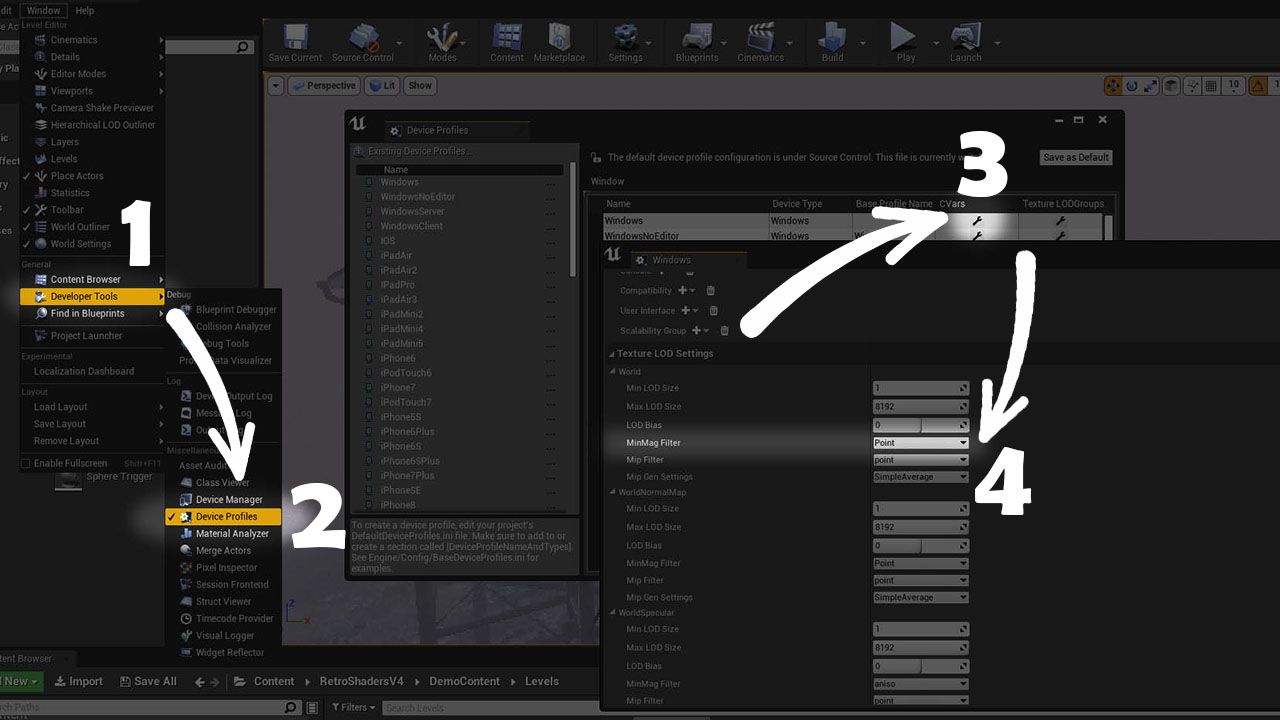Select Device Manager menu entry
Image resolution: width=1280 pixels, height=720 pixels.
pyautogui.click(x=224, y=500)
